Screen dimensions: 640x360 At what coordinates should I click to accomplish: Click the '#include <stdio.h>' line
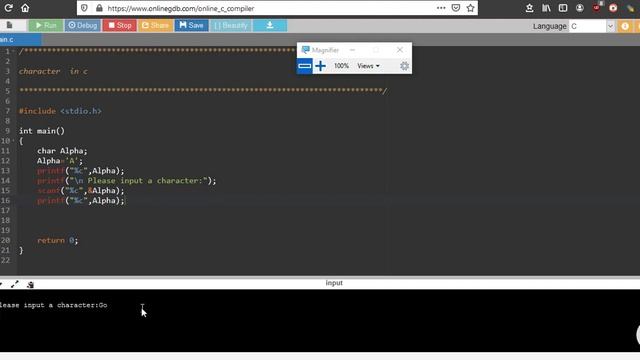60,111
